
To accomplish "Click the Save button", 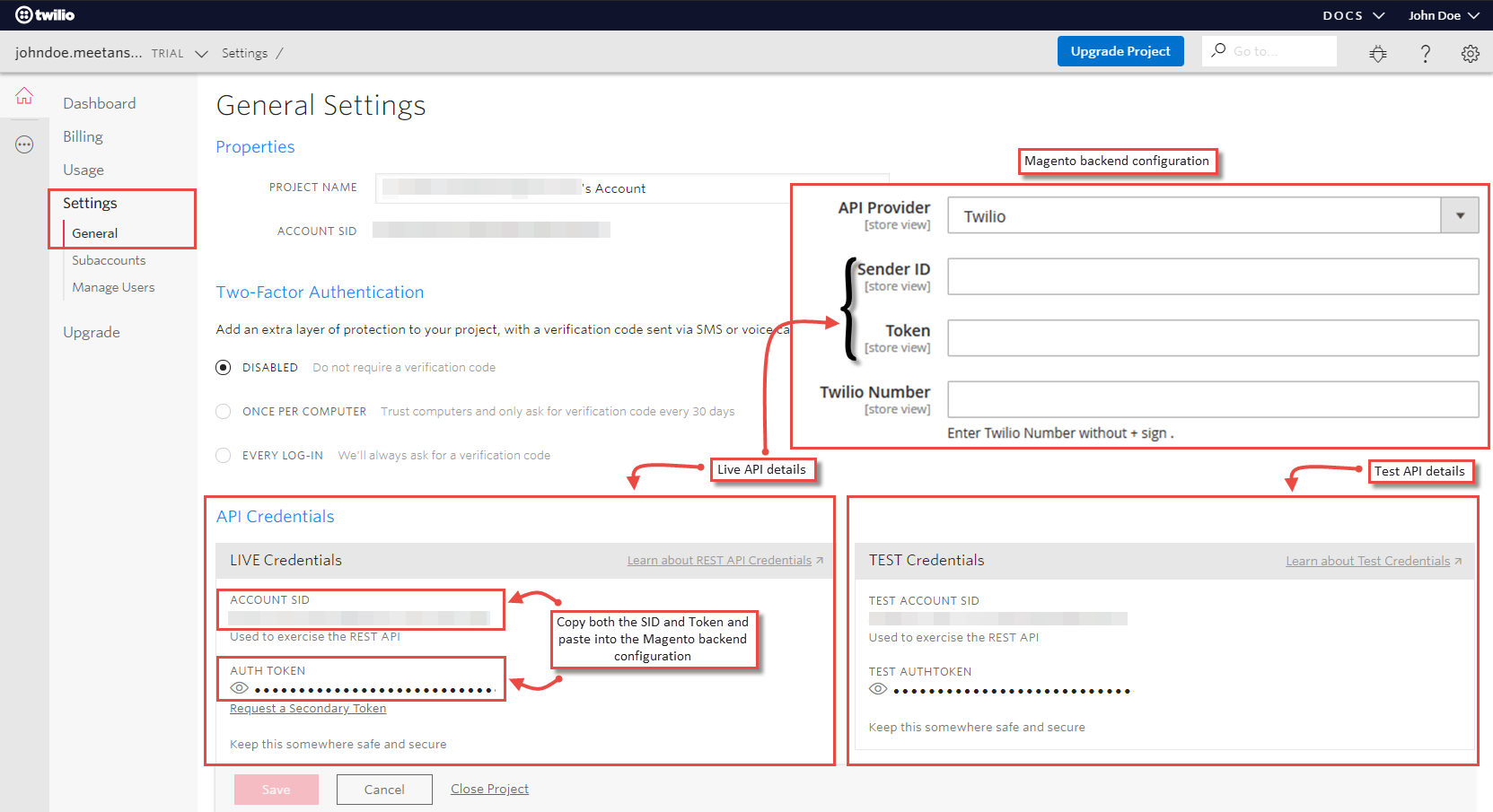I will [x=277, y=790].
